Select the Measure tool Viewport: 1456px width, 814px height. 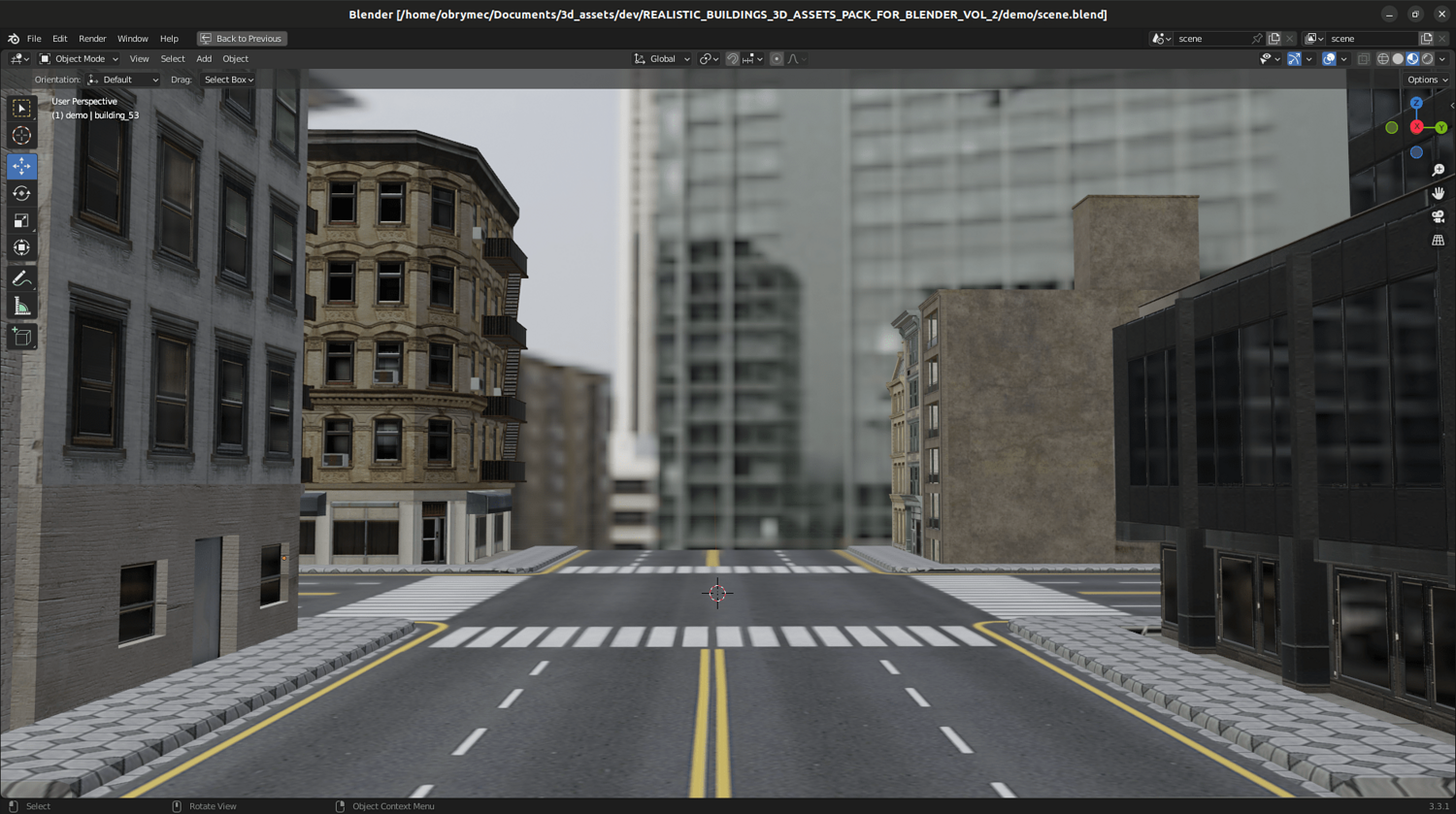click(x=21, y=308)
